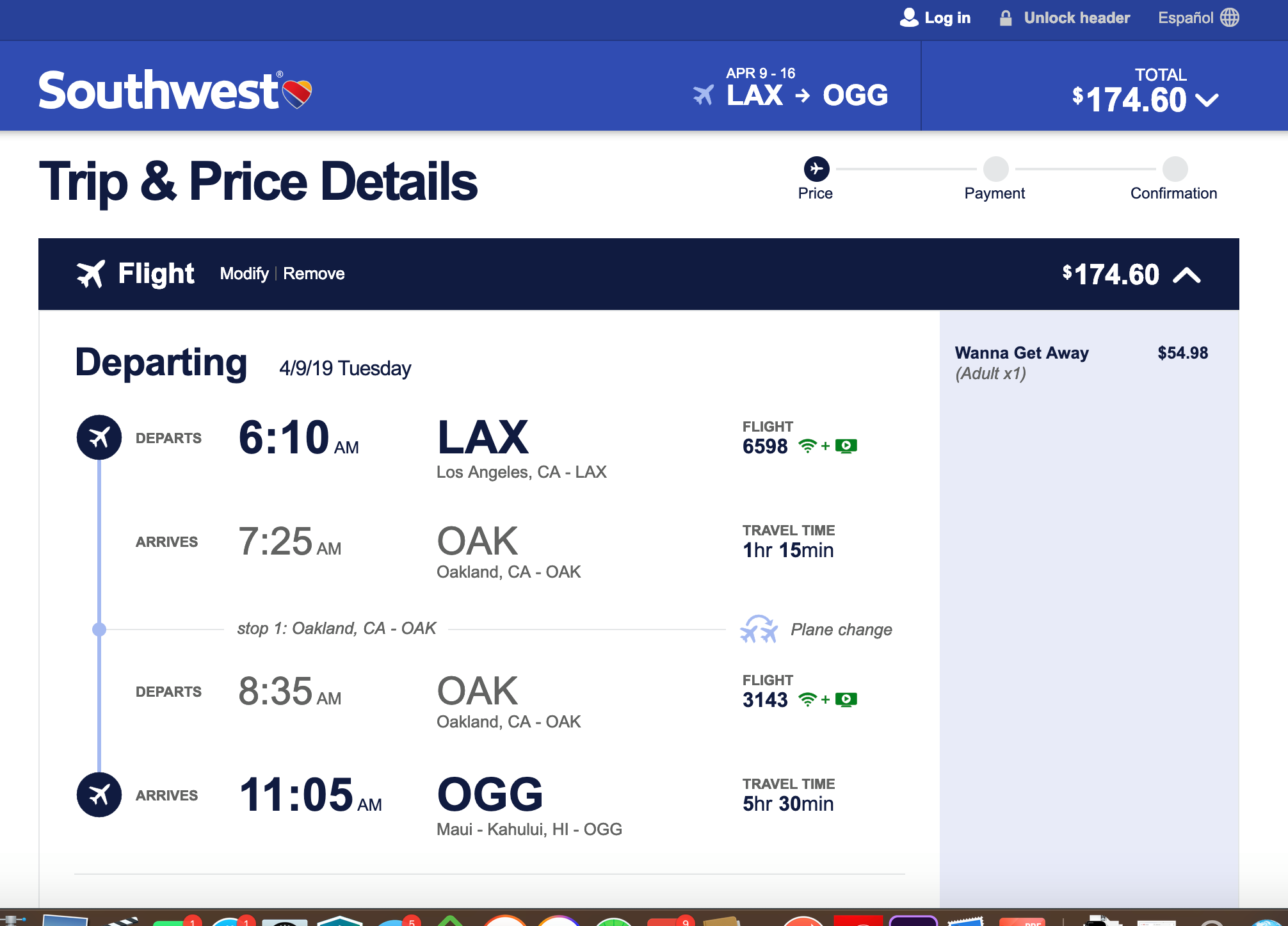
Task: Click the Unlock header padlock icon
Action: coord(1006,18)
